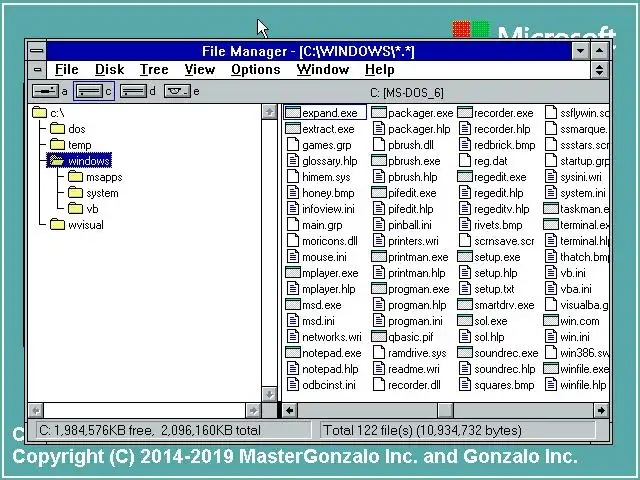The image size is (640, 480).
Task: Select the infoview.ini file name
Action: [328, 209]
